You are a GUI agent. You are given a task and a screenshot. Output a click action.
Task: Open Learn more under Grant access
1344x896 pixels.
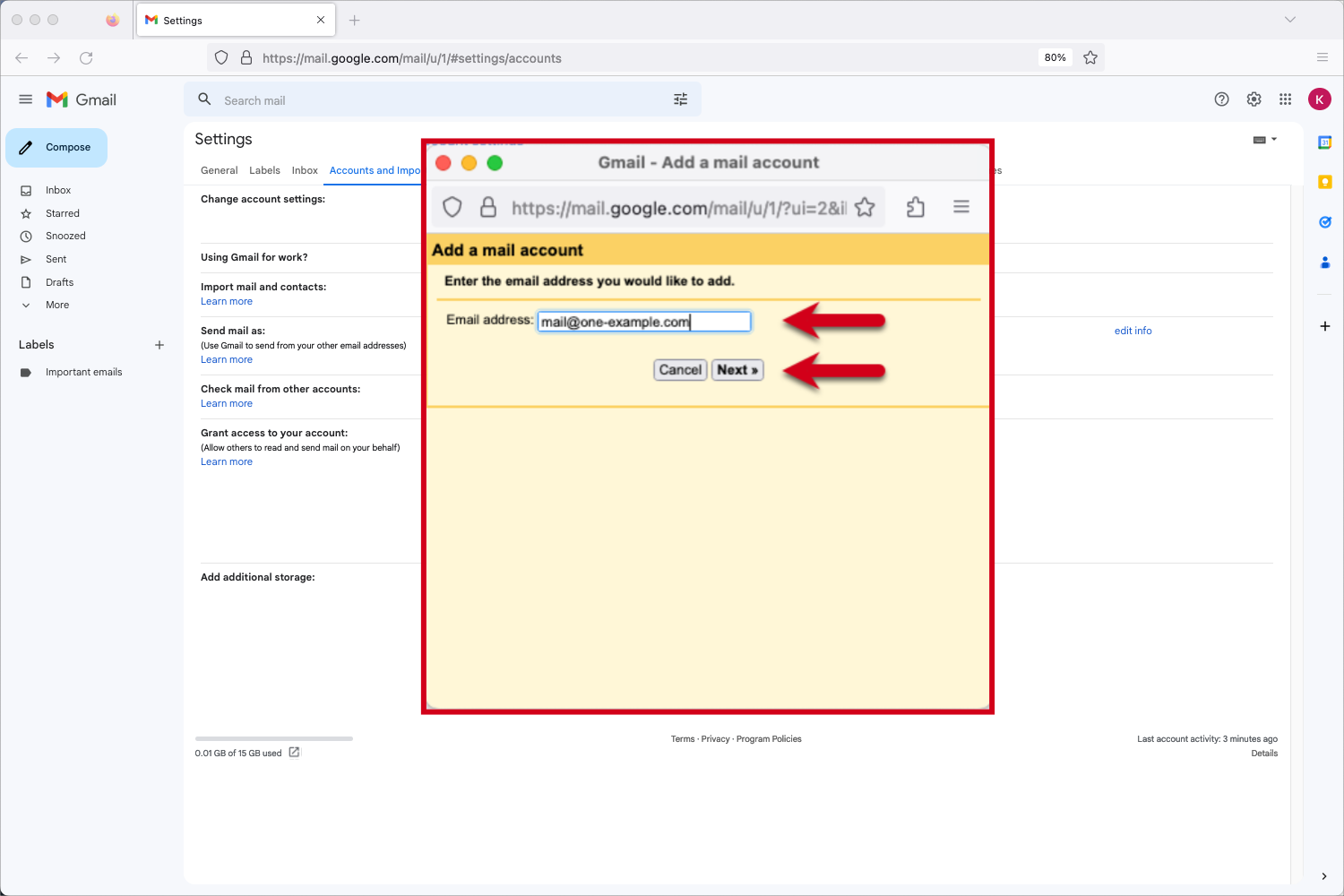point(227,462)
